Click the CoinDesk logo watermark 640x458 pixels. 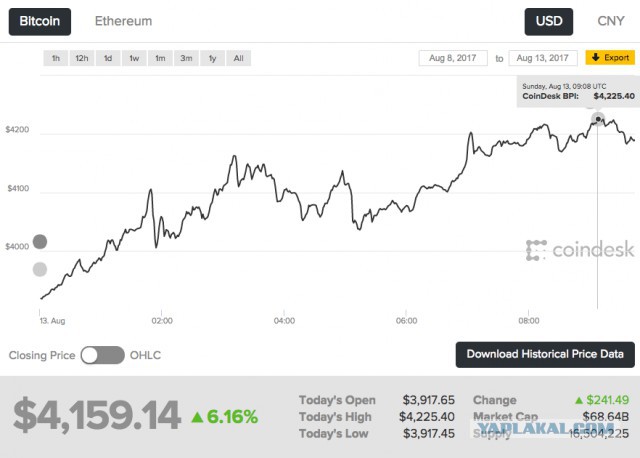coord(580,250)
